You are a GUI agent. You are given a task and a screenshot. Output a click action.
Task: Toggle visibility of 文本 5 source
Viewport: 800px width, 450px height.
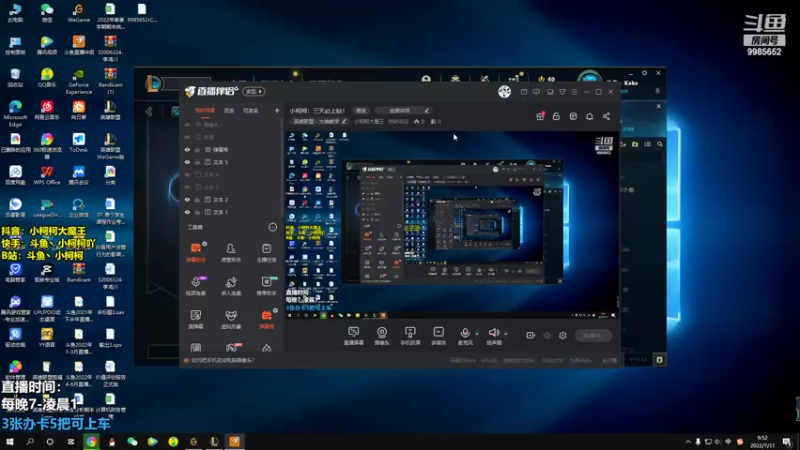187,162
